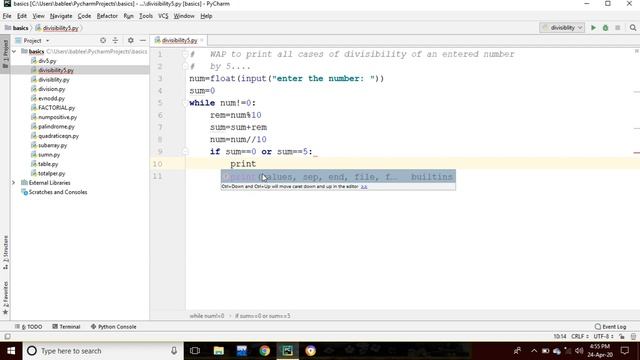640x360 pixels.
Task: Open Windows Start menu
Action: [11, 351]
